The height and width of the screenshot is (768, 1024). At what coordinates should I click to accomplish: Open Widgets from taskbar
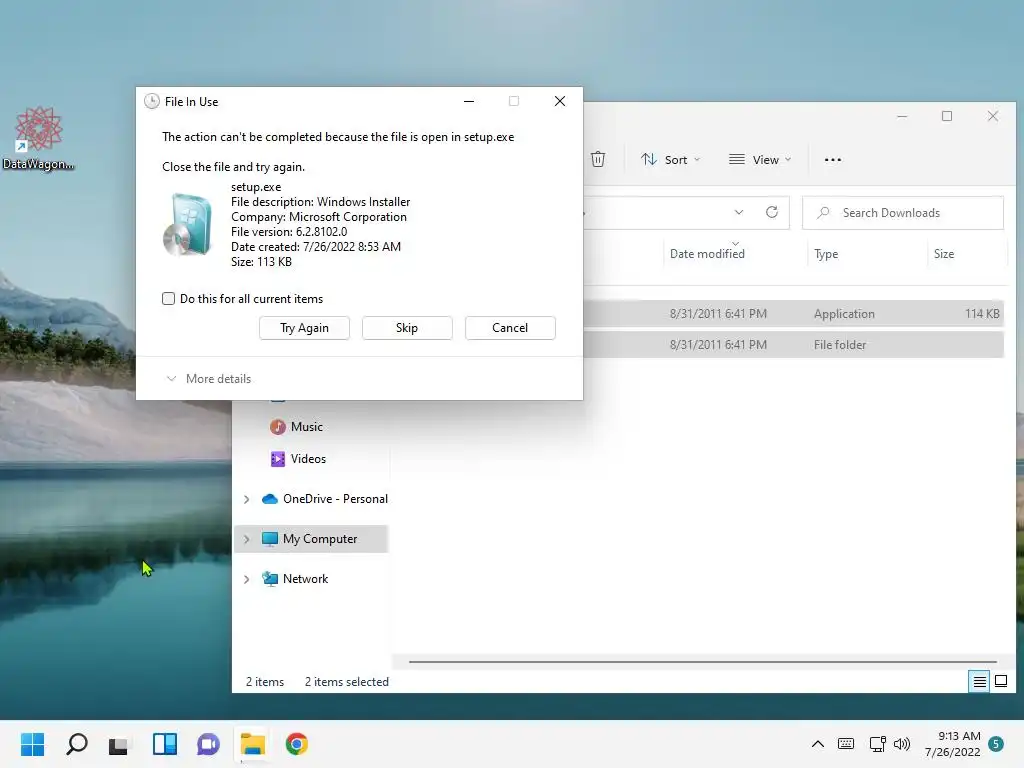[x=165, y=744]
